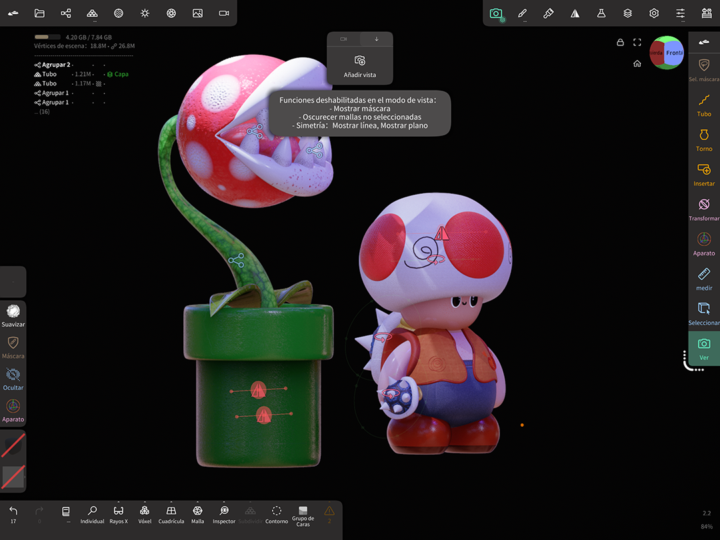
Task: Switch to the video camera tab in popup
Action: [343, 39]
